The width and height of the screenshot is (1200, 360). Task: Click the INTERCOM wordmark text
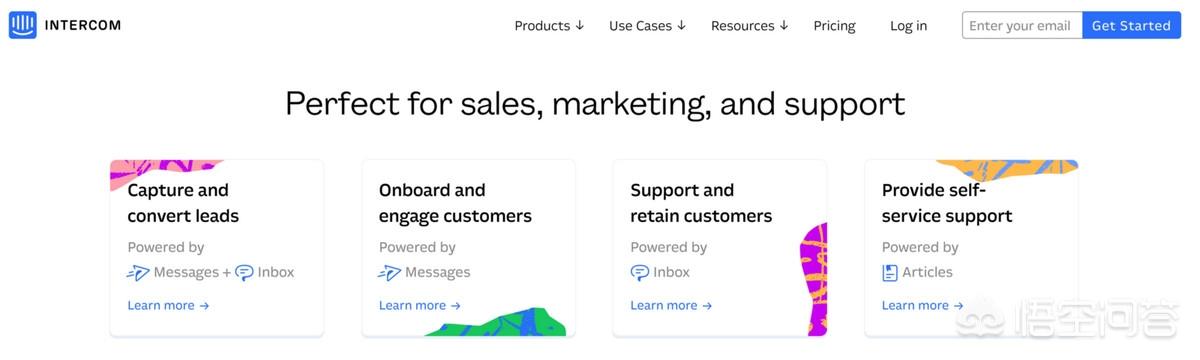pos(83,25)
